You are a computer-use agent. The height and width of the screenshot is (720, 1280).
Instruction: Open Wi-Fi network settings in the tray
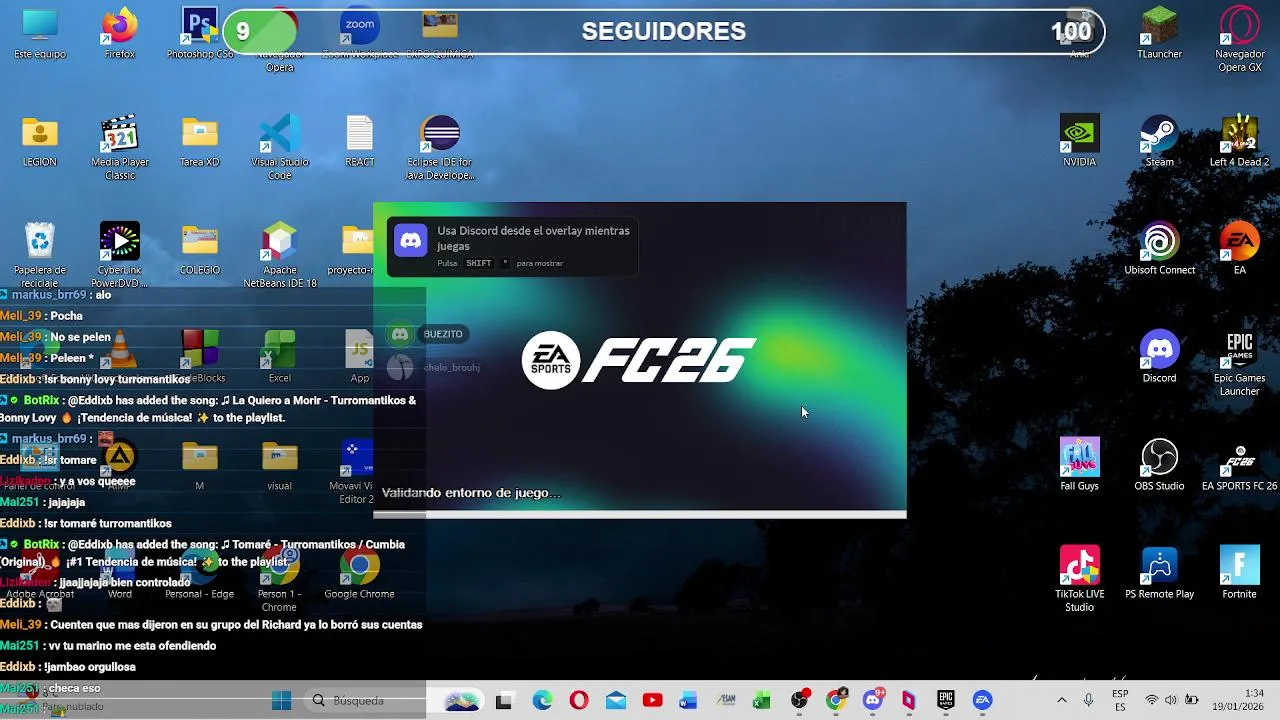pos(1151,701)
